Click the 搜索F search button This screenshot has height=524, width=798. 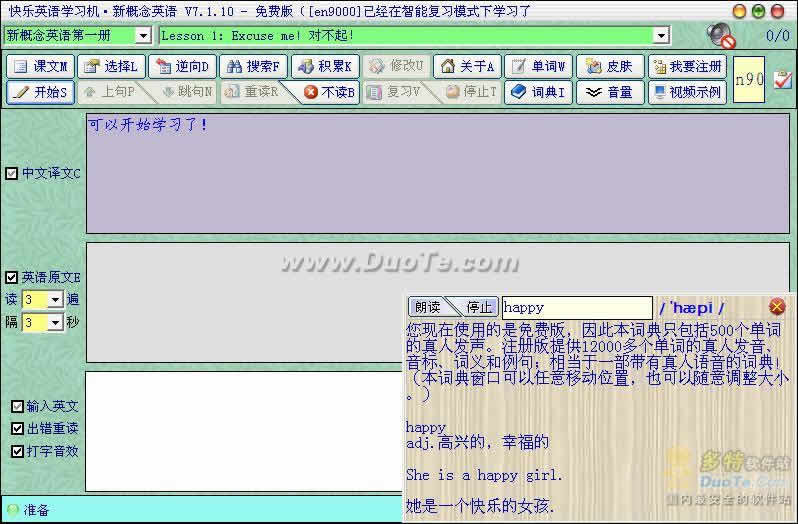point(254,67)
